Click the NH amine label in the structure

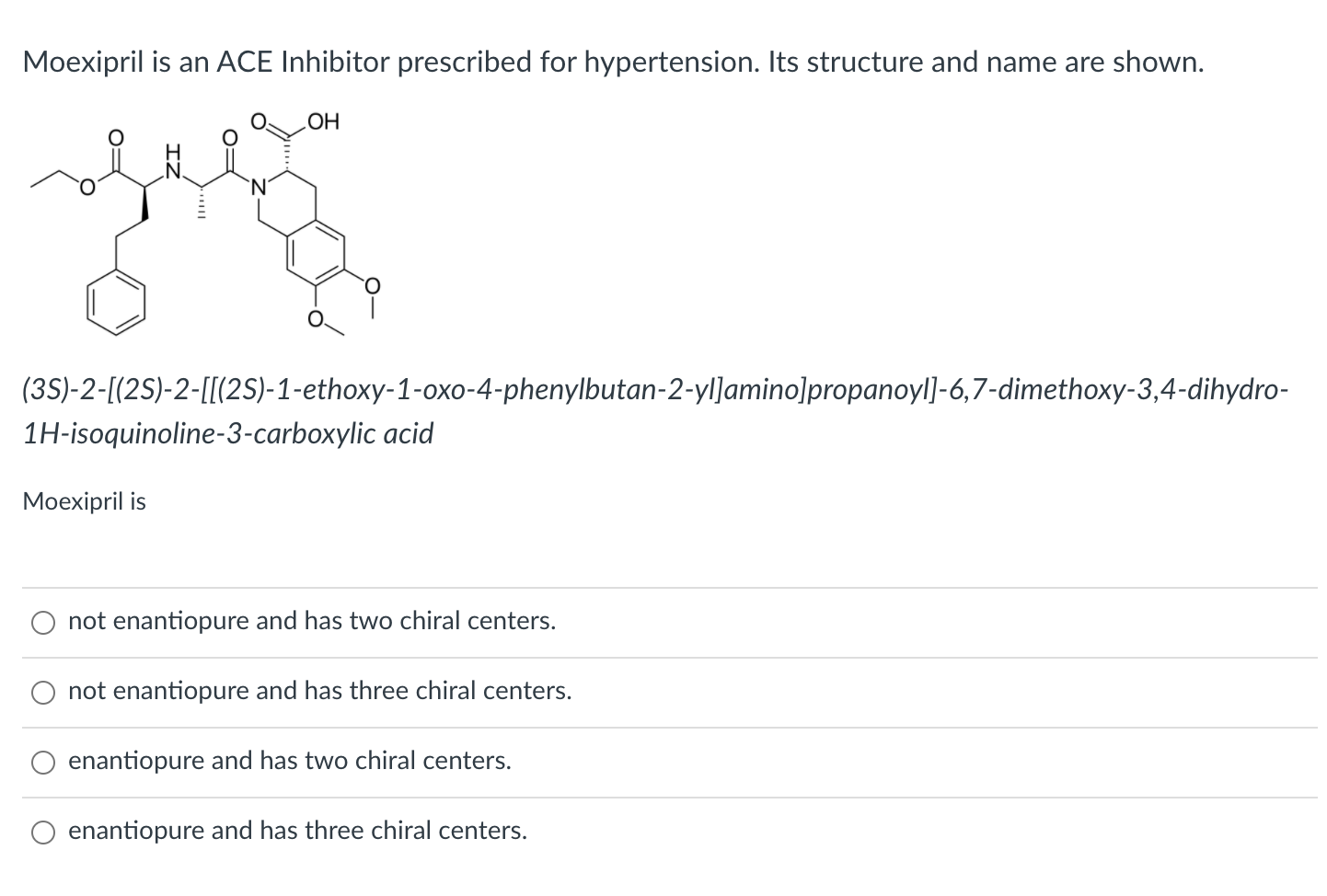pos(171,161)
